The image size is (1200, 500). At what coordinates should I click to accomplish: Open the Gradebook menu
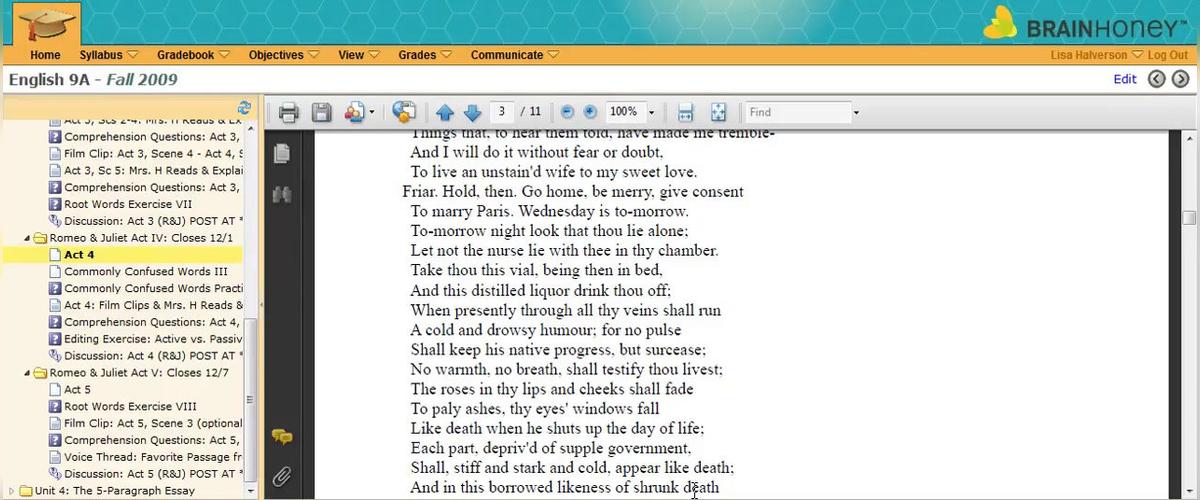193,55
